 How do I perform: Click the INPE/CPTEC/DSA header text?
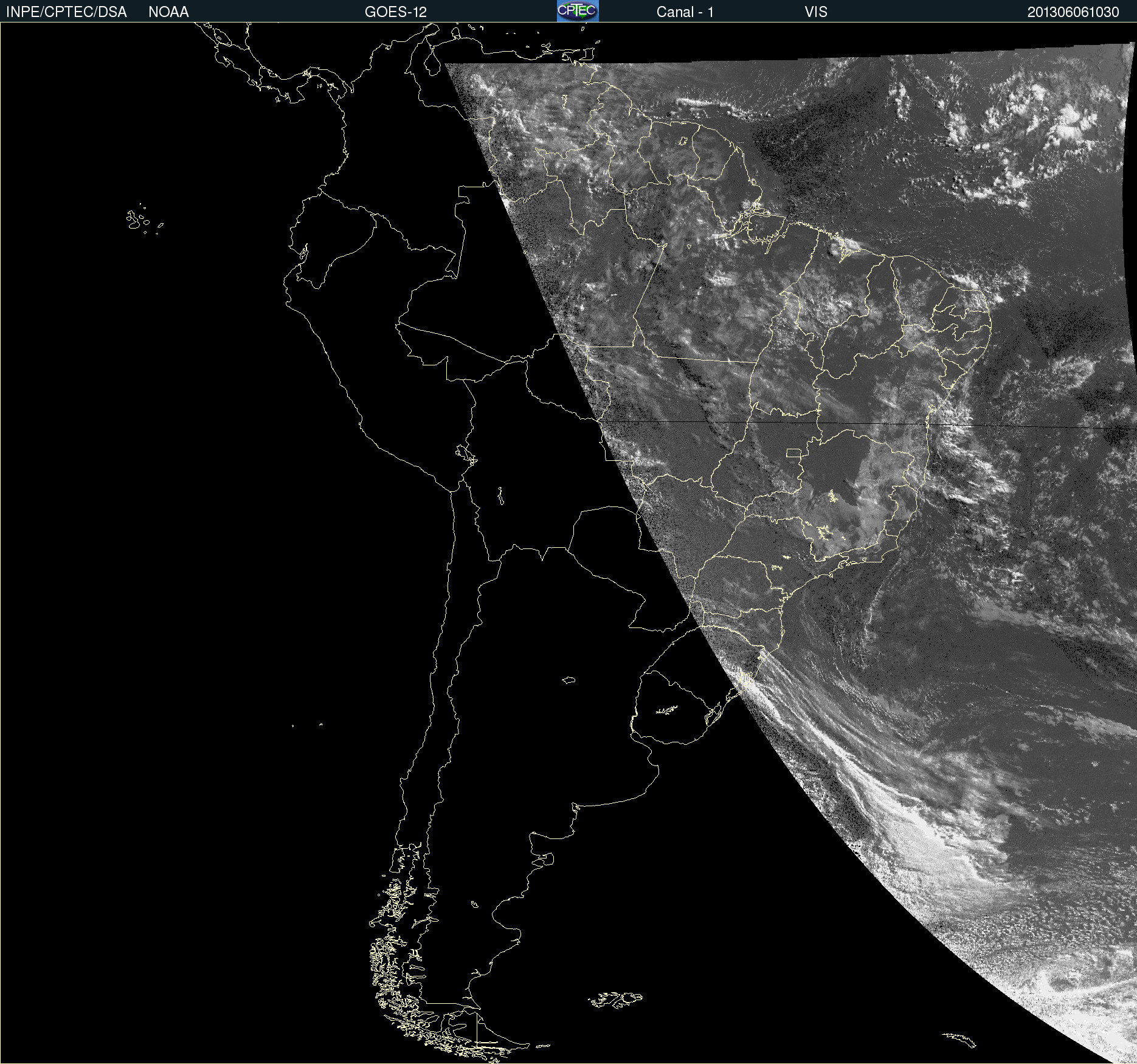pyautogui.click(x=66, y=12)
